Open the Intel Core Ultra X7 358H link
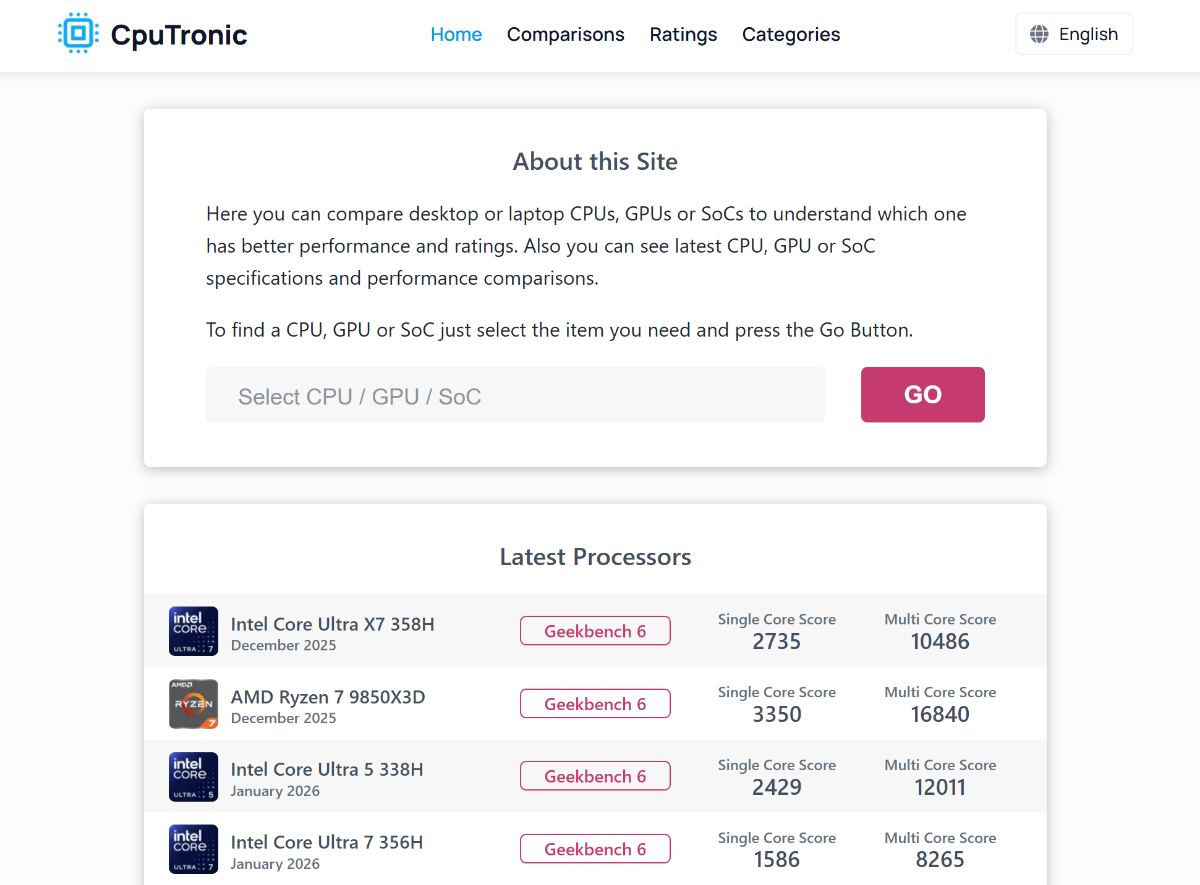Screen dimensions: 1200x885 click(332, 624)
